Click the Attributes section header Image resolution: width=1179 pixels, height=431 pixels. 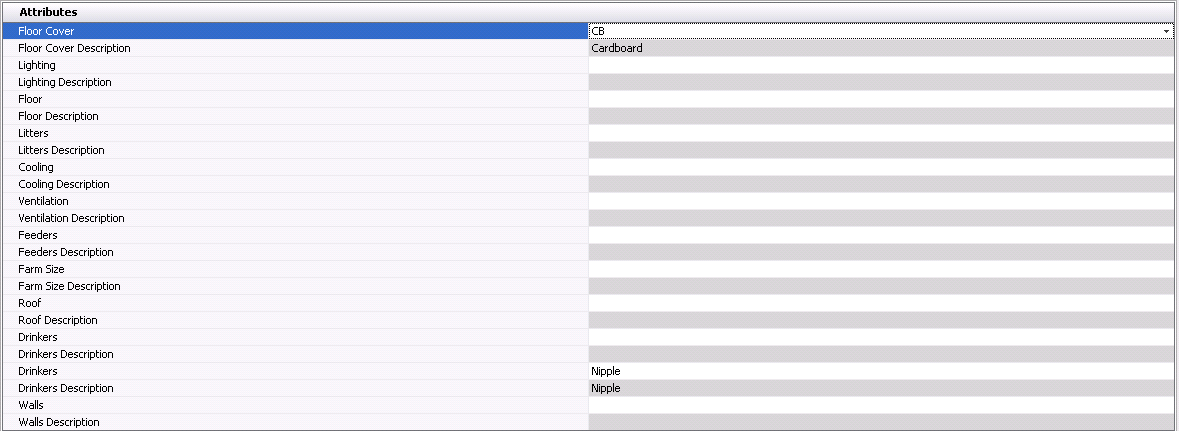[49, 11]
